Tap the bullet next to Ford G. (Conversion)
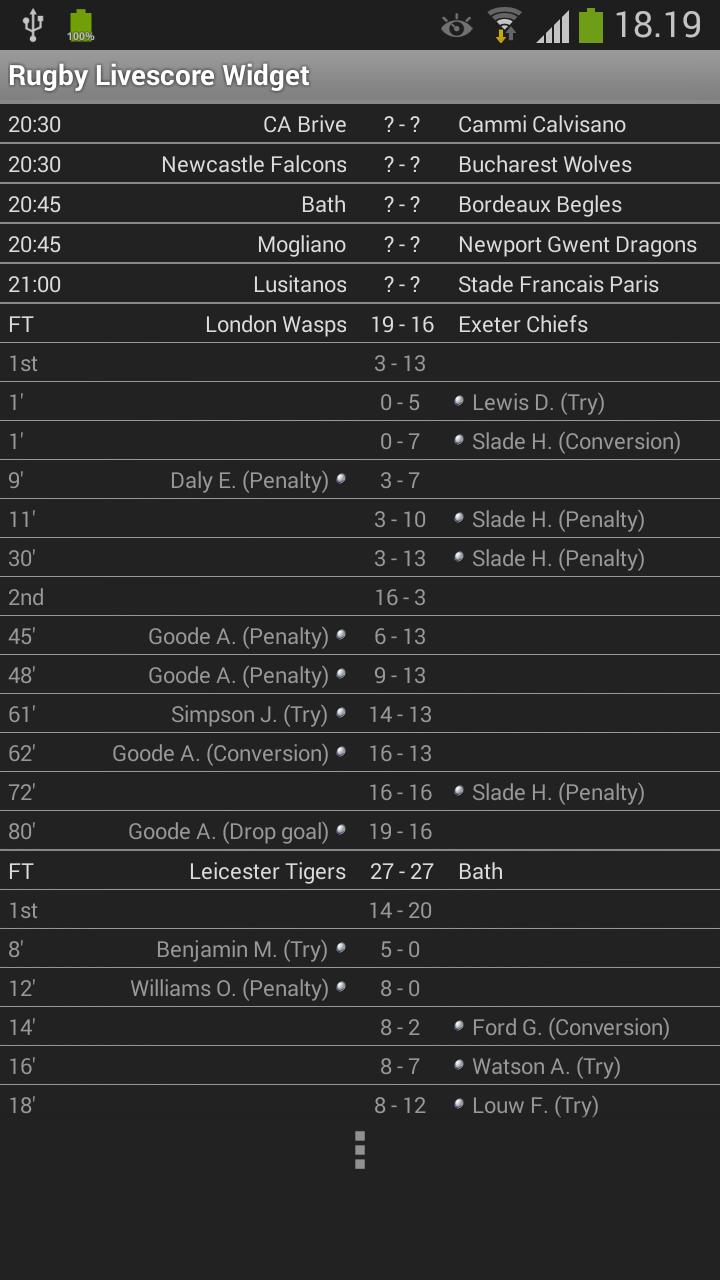The image size is (720, 1280). click(460, 1027)
